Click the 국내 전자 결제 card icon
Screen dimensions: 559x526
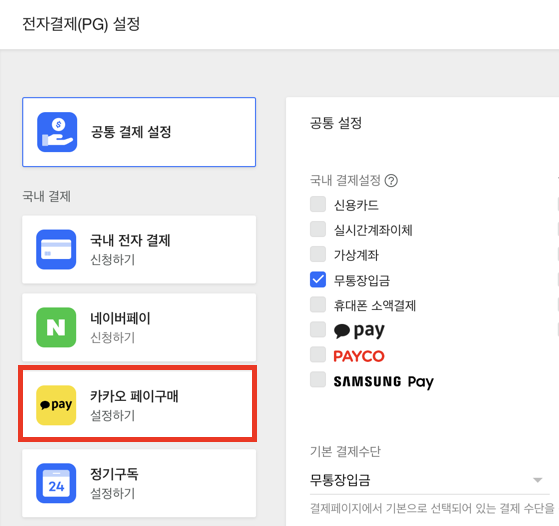coord(56,249)
